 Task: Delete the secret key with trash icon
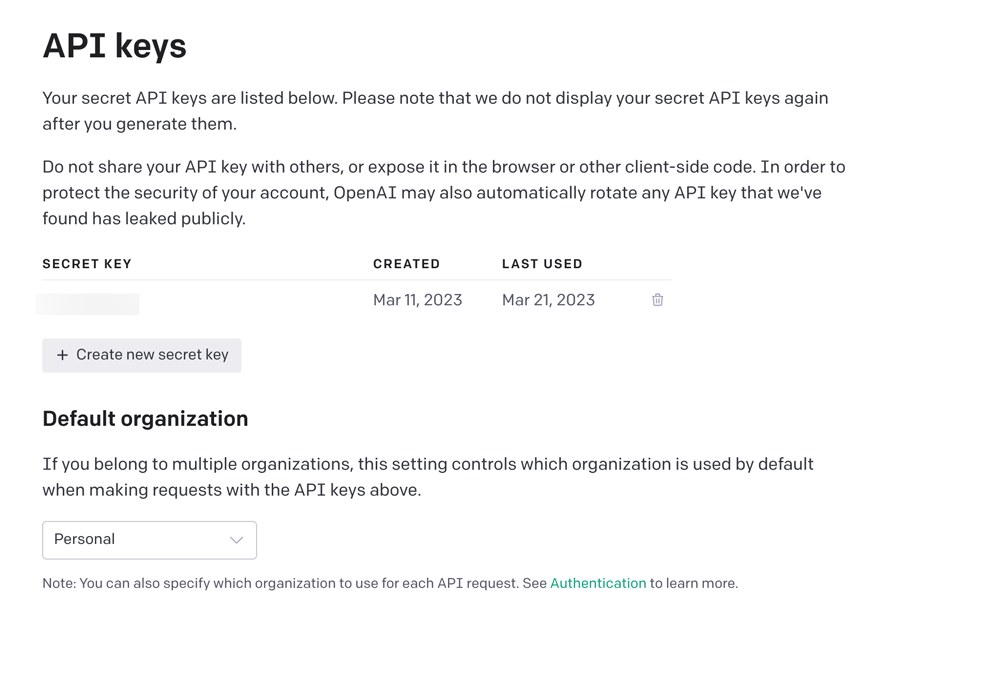pos(657,300)
